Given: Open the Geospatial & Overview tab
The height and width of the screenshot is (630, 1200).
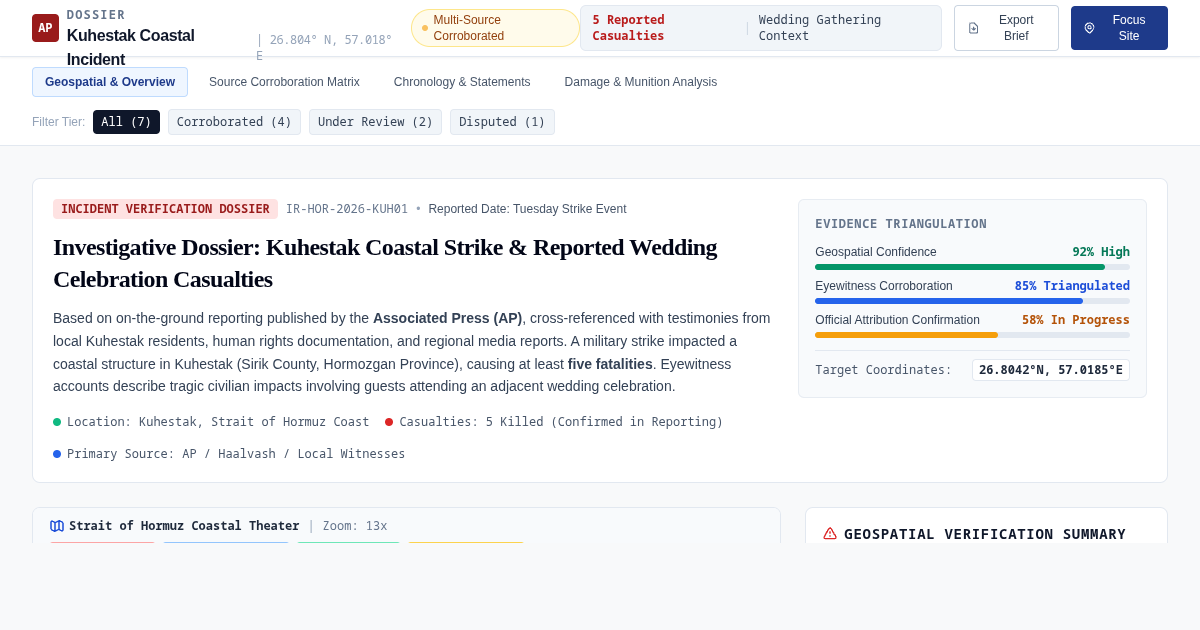Looking at the screenshot, I should coord(110,82).
